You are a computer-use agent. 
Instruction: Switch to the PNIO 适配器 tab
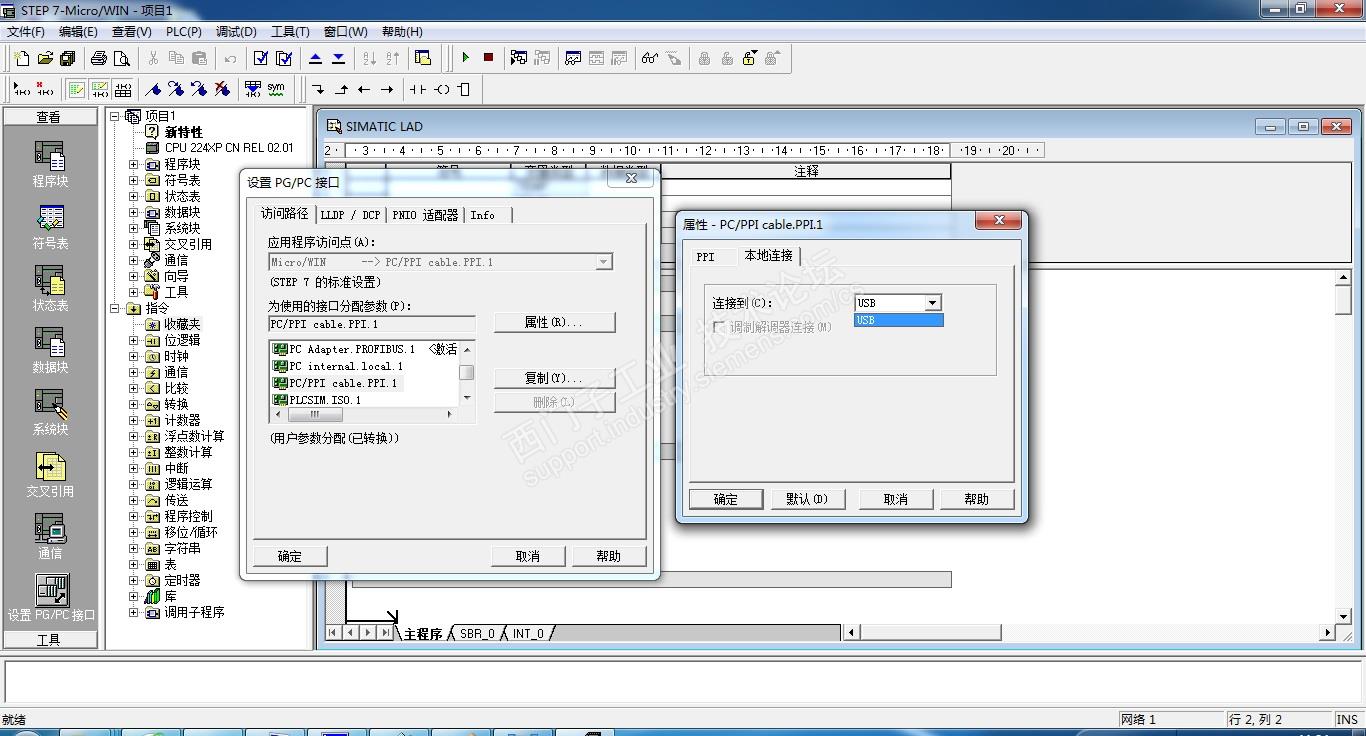(425, 215)
